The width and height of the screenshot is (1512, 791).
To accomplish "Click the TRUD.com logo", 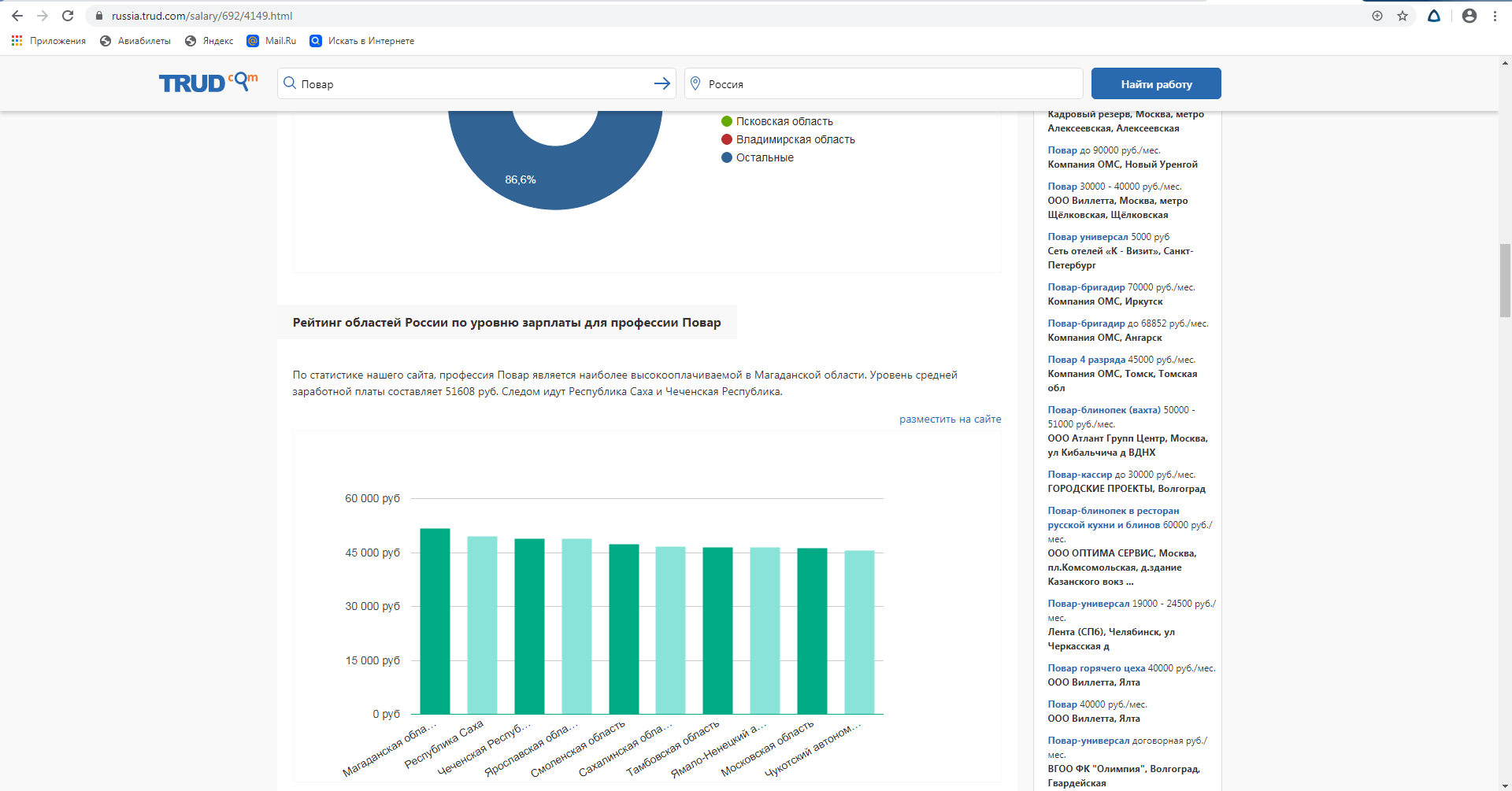I will [x=208, y=83].
